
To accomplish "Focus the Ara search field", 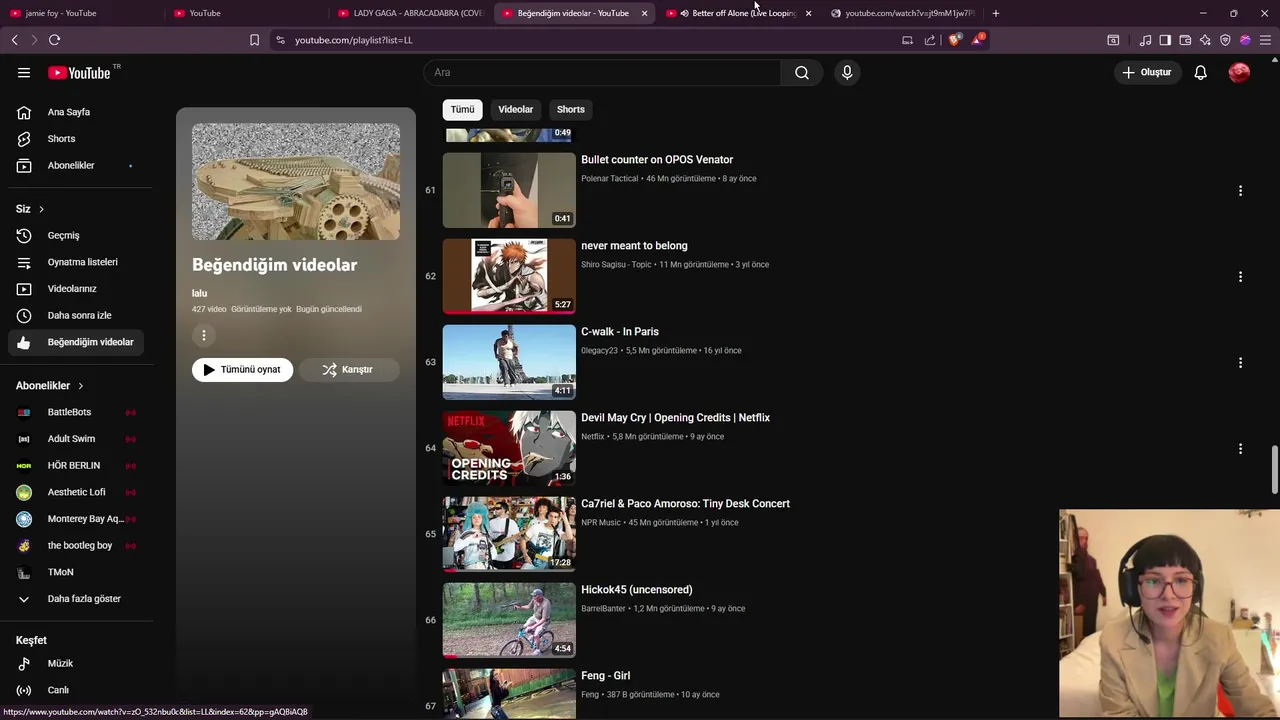I will pyautogui.click(x=602, y=72).
